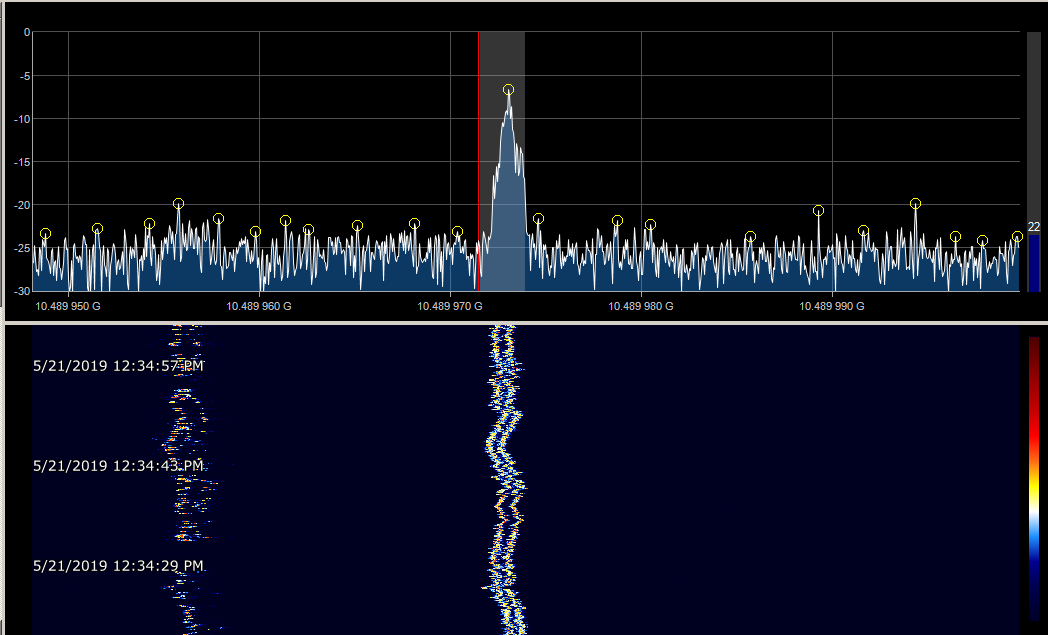Click the -25 dB axis label
Screen dimensions: 1048x635
click(23, 248)
